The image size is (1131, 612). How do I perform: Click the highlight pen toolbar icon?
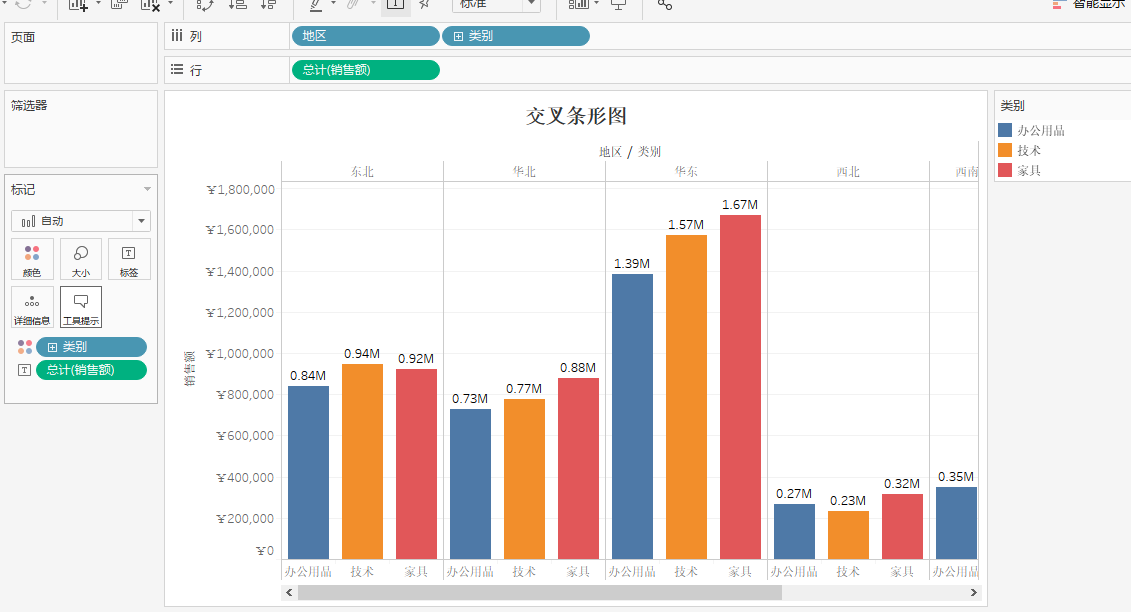point(316,5)
